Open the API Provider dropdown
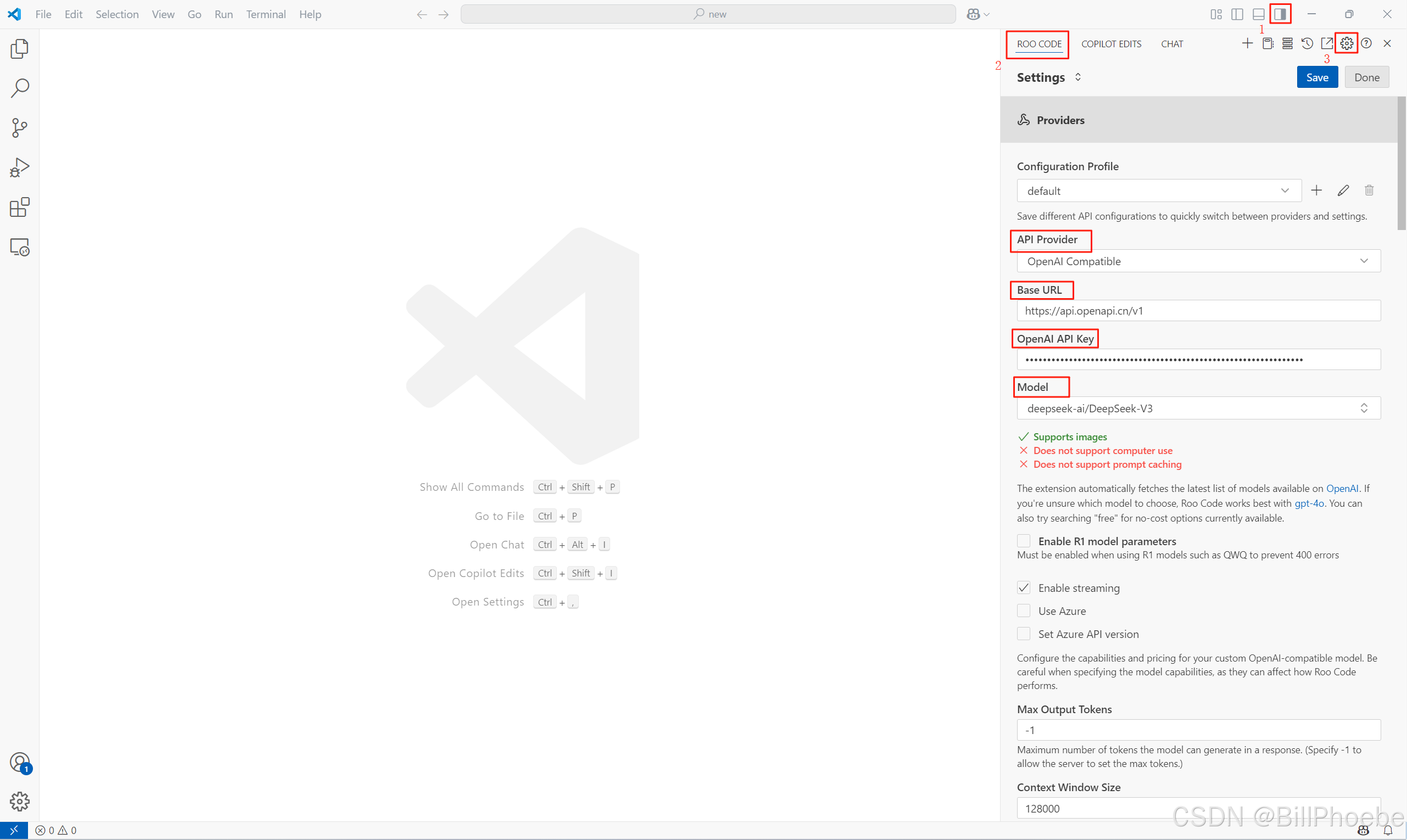The width and height of the screenshot is (1407, 840). pos(1198,261)
